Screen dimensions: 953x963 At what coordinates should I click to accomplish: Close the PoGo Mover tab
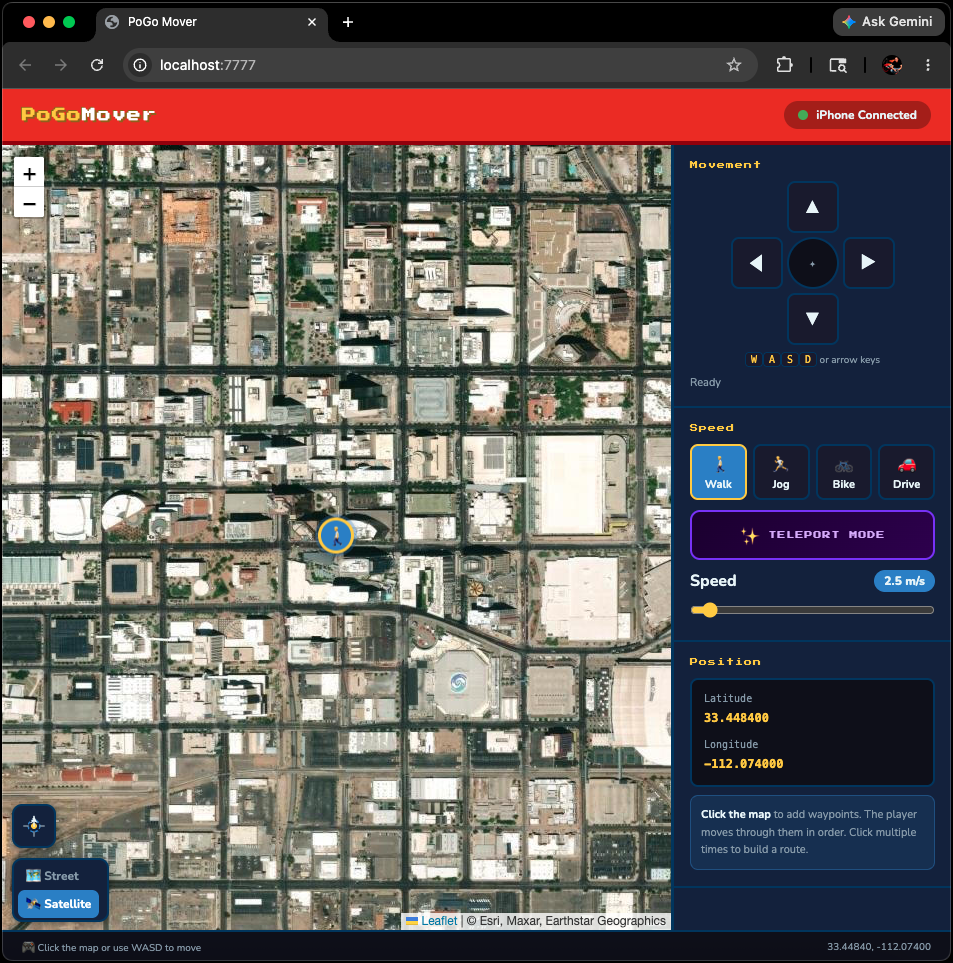coord(312,22)
